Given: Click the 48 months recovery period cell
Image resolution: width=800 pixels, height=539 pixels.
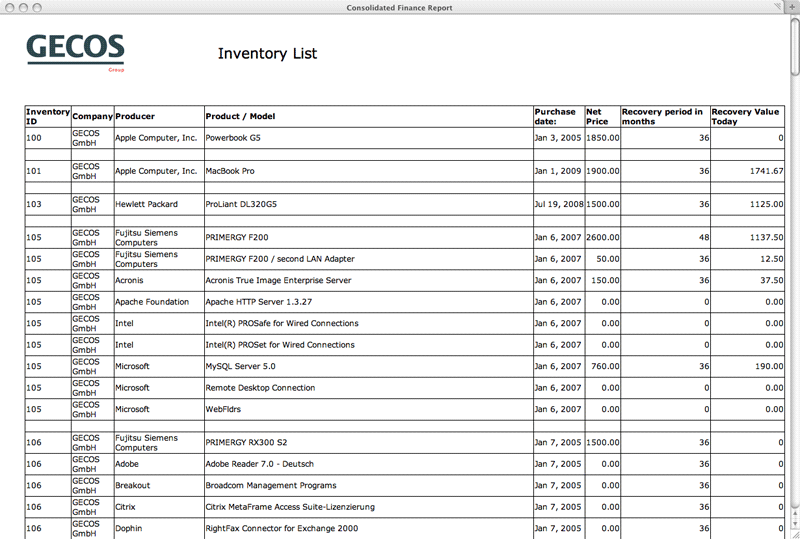Looking at the screenshot, I should click(665, 237).
